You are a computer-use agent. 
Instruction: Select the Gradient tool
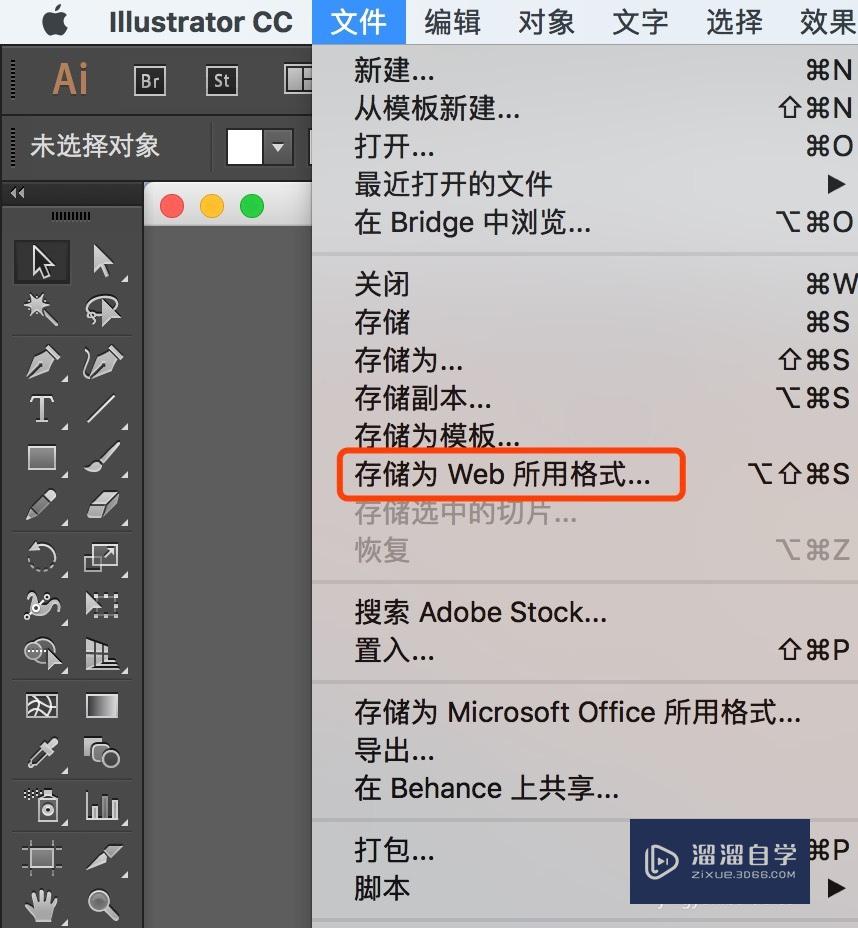coord(104,705)
